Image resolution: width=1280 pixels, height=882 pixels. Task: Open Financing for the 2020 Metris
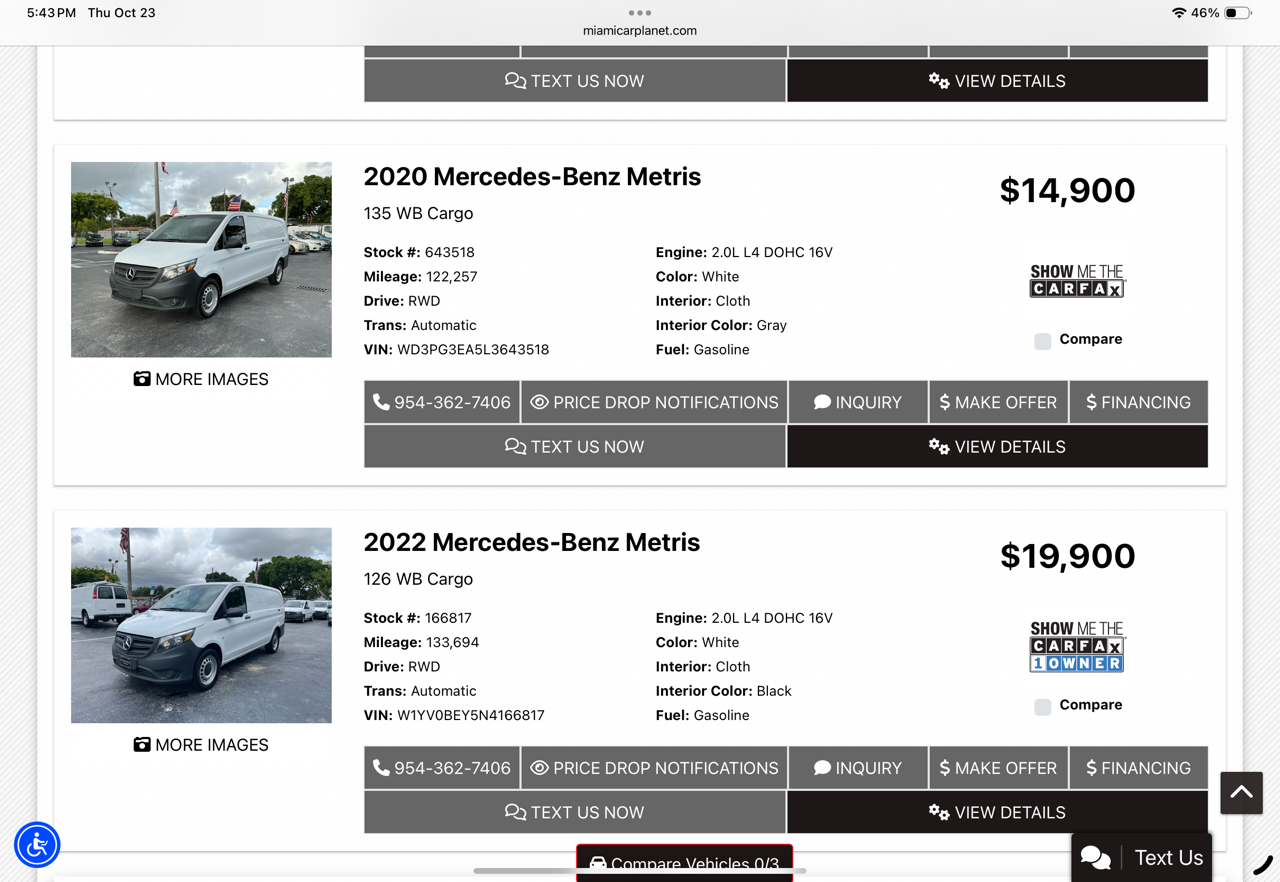pyautogui.click(x=1138, y=402)
